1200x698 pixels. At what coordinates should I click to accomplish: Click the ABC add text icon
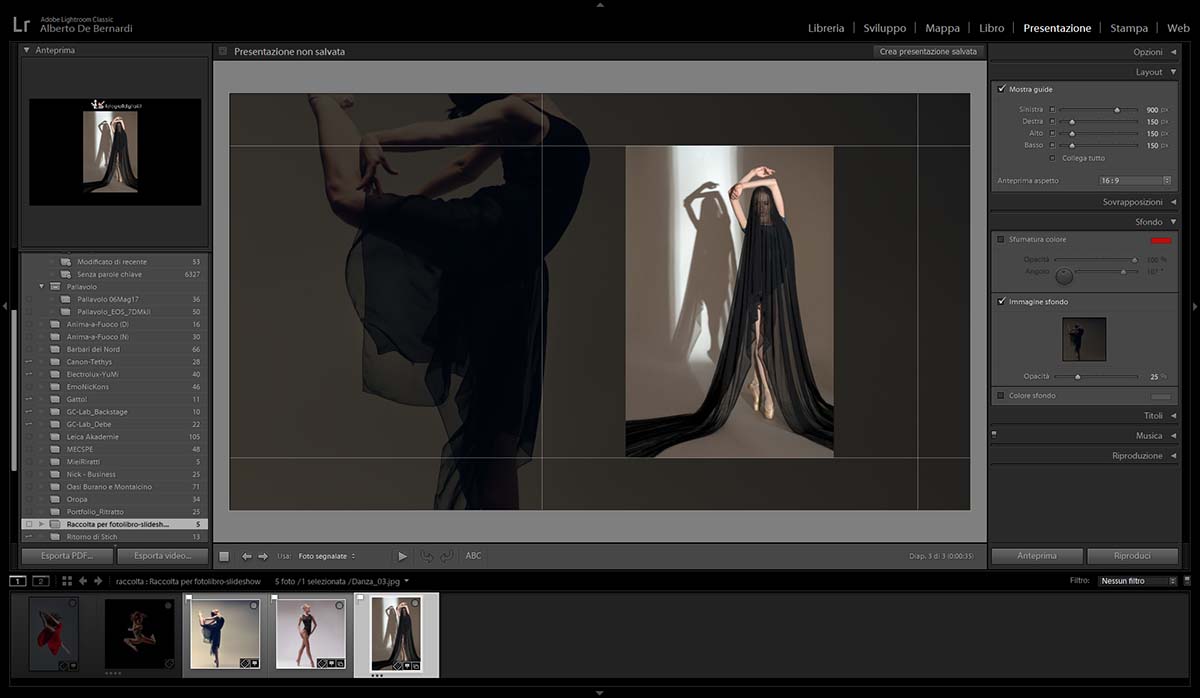[x=473, y=556]
